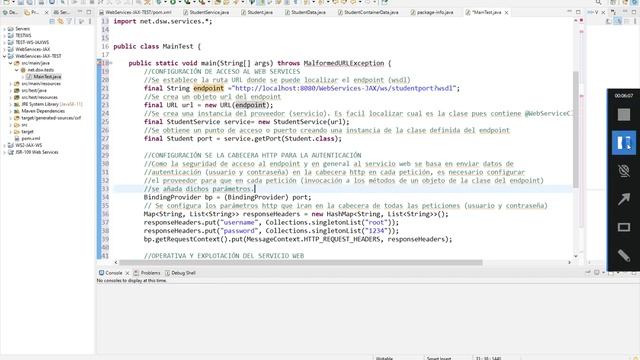Screen dimensions: 640x360
Task: Minimize the Project Explorer panel
Action: pyautogui.click(x=80, y=12)
